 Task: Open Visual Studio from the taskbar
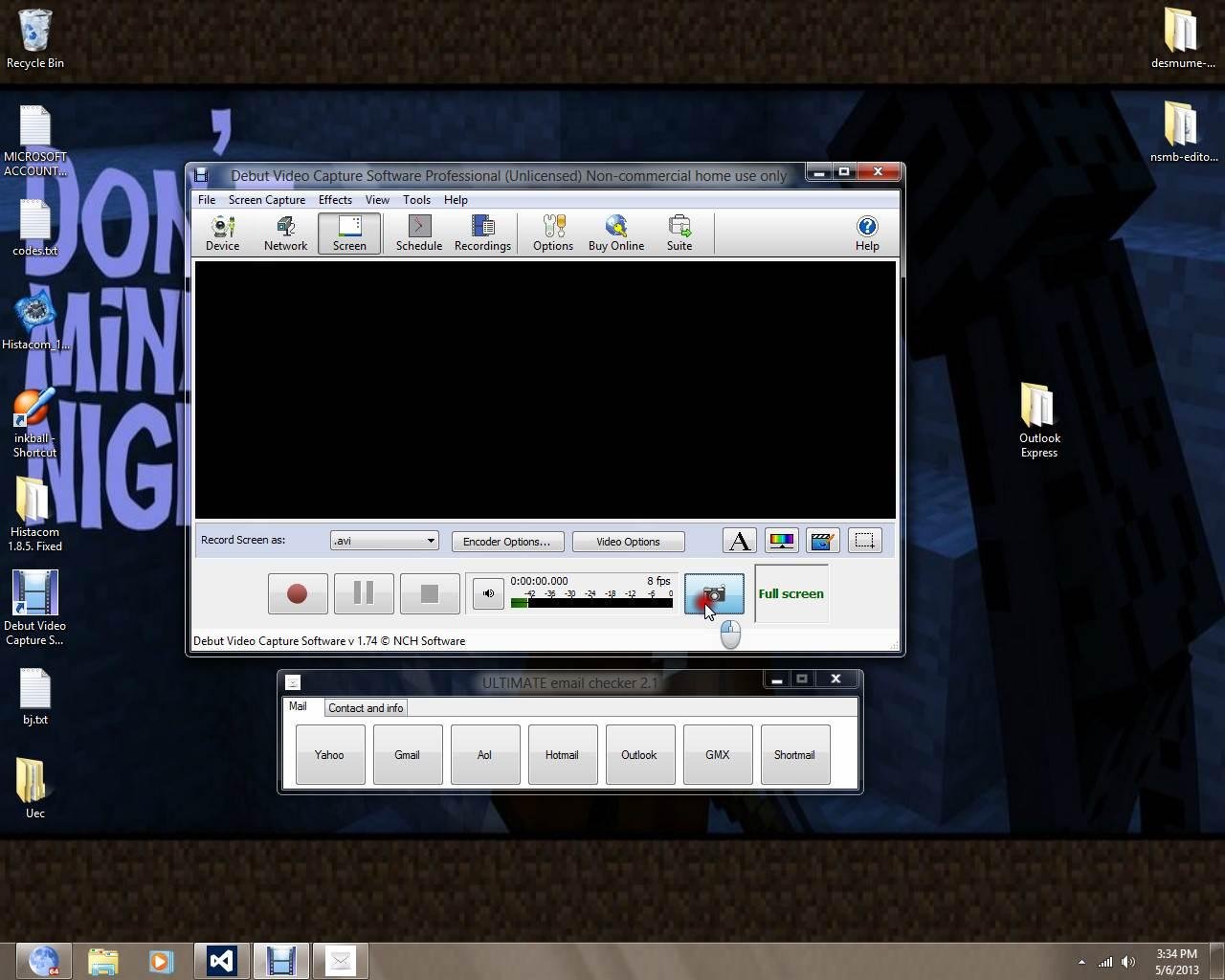pyautogui.click(x=222, y=961)
